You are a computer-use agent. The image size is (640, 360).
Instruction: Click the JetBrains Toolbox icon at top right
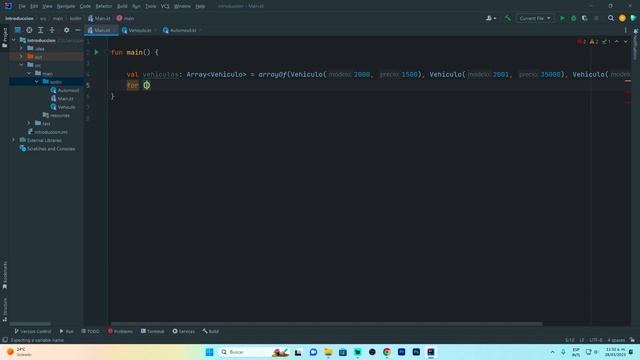coord(633,18)
